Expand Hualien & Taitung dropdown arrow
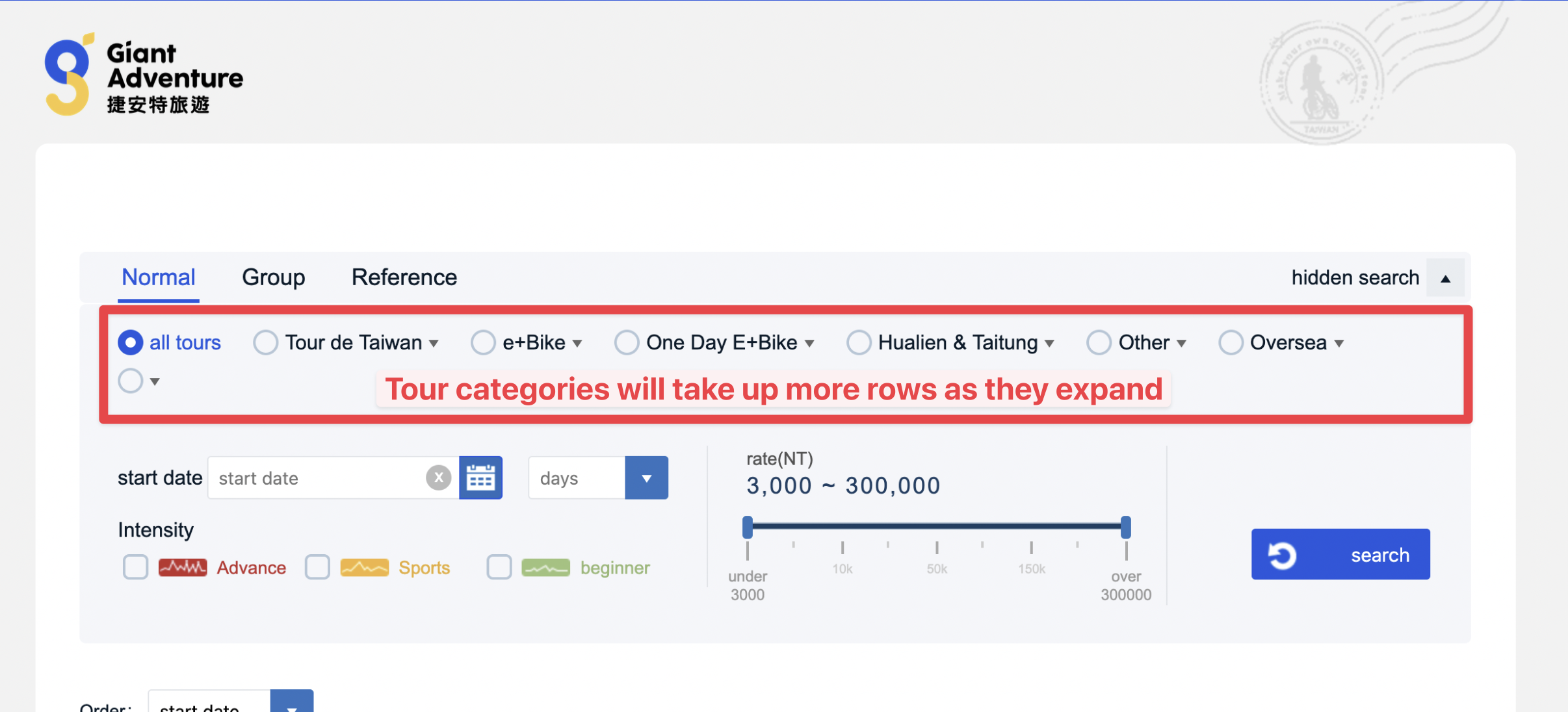This screenshot has height=712, width=1568. (x=1049, y=344)
